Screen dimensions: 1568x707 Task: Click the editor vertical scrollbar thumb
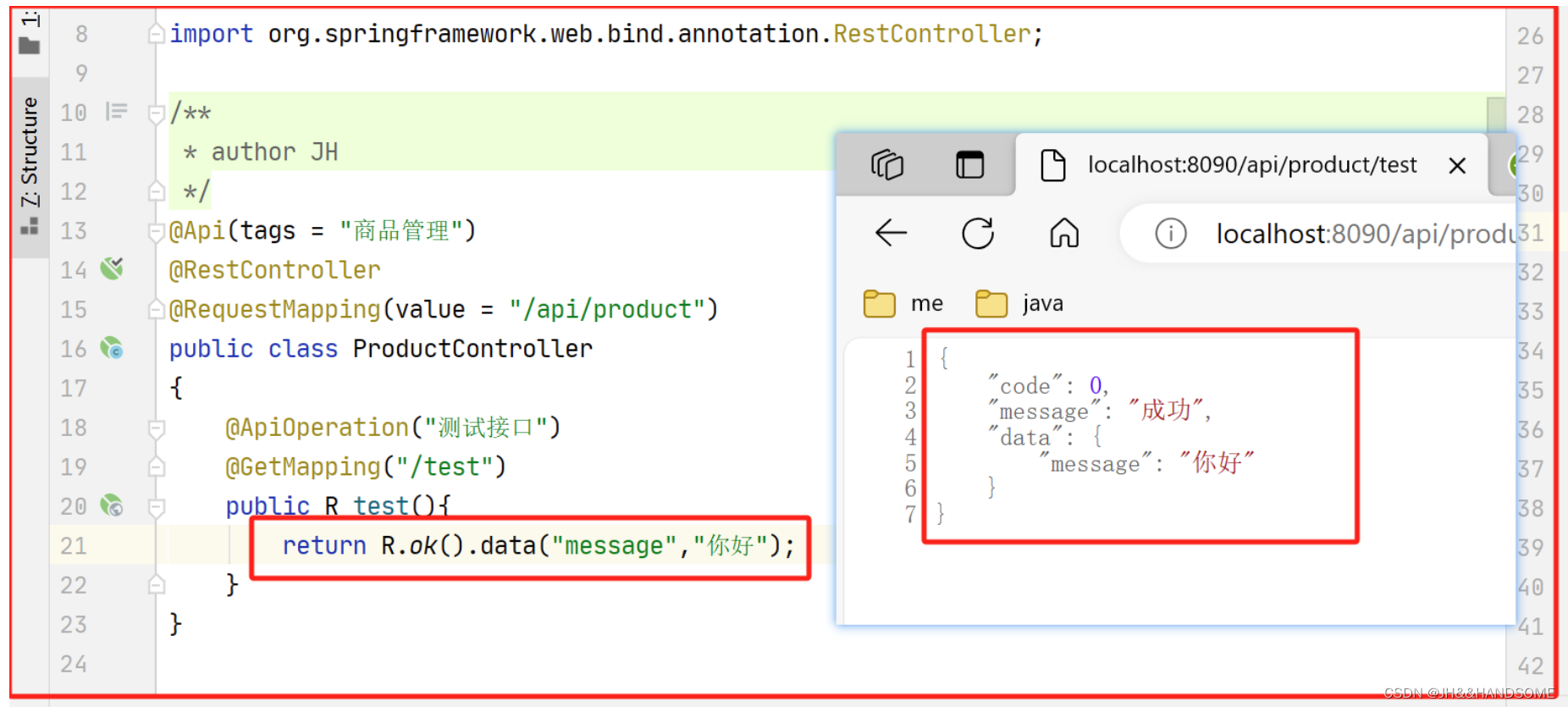click(1496, 113)
